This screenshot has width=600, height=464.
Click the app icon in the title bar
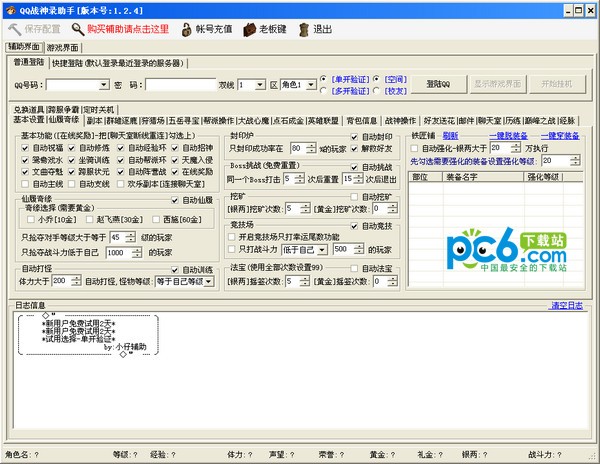tap(11, 10)
